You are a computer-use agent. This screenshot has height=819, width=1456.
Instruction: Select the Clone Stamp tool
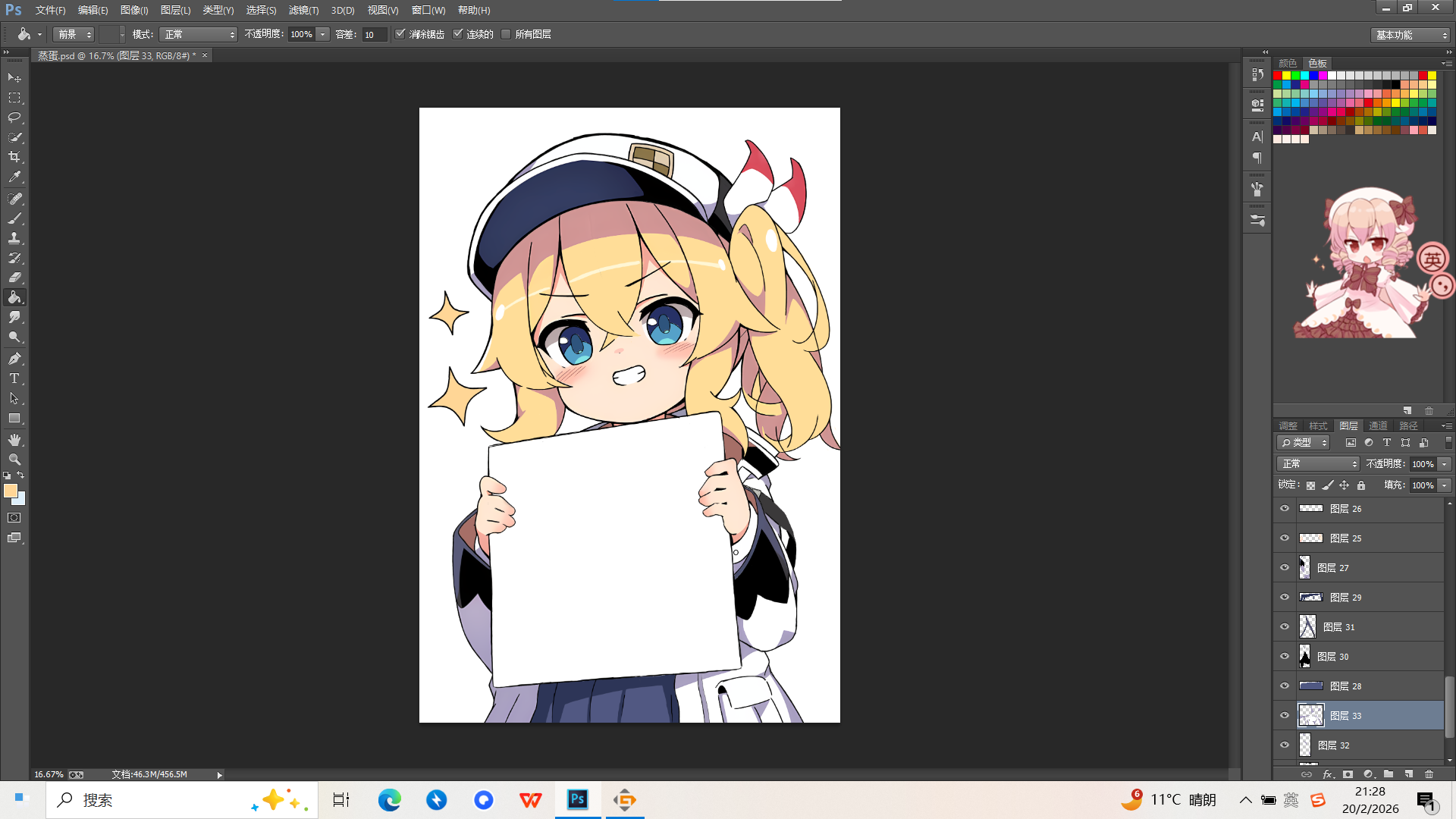pyautogui.click(x=14, y=237)
